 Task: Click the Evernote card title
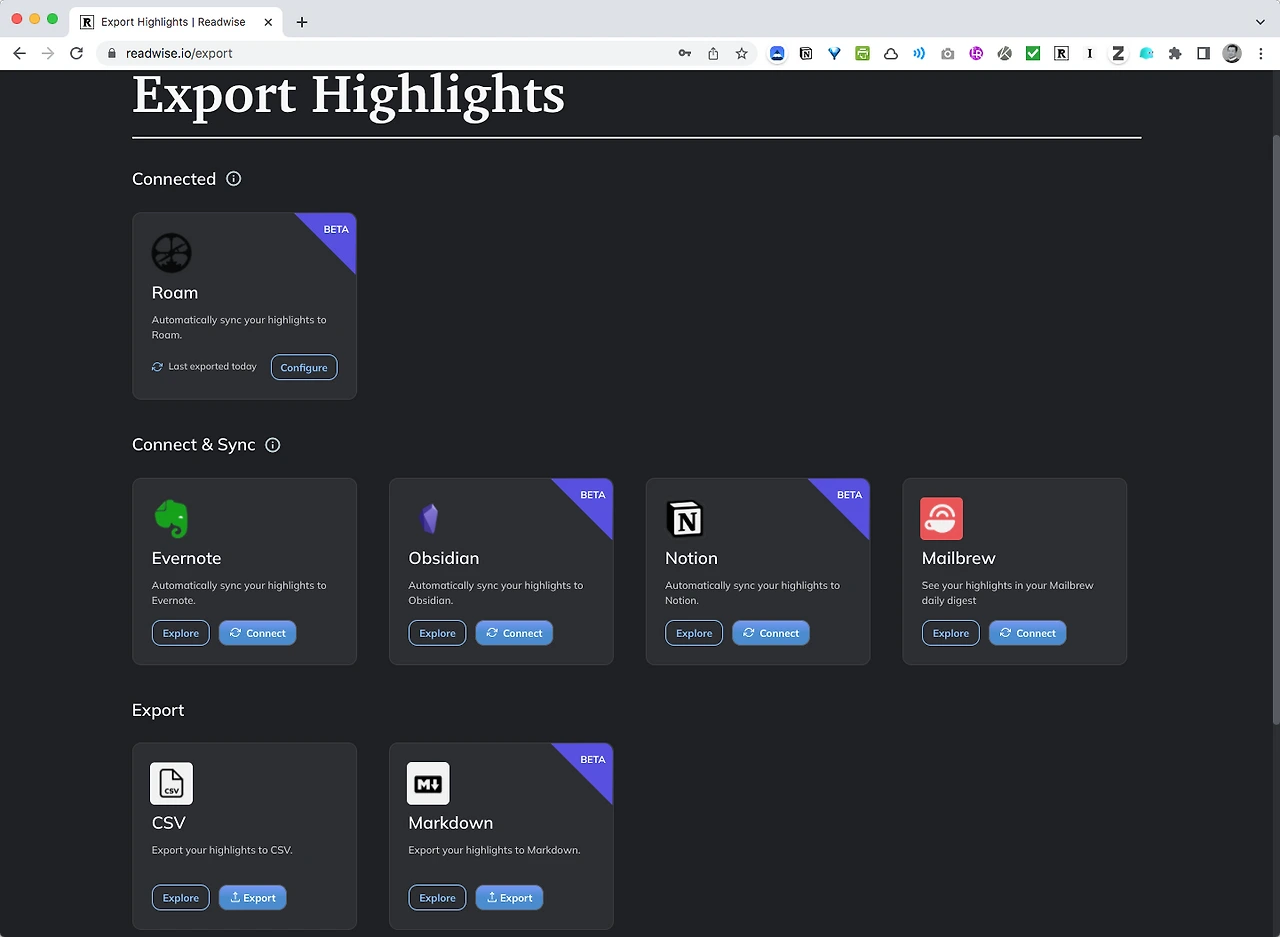tap(187, 558)
